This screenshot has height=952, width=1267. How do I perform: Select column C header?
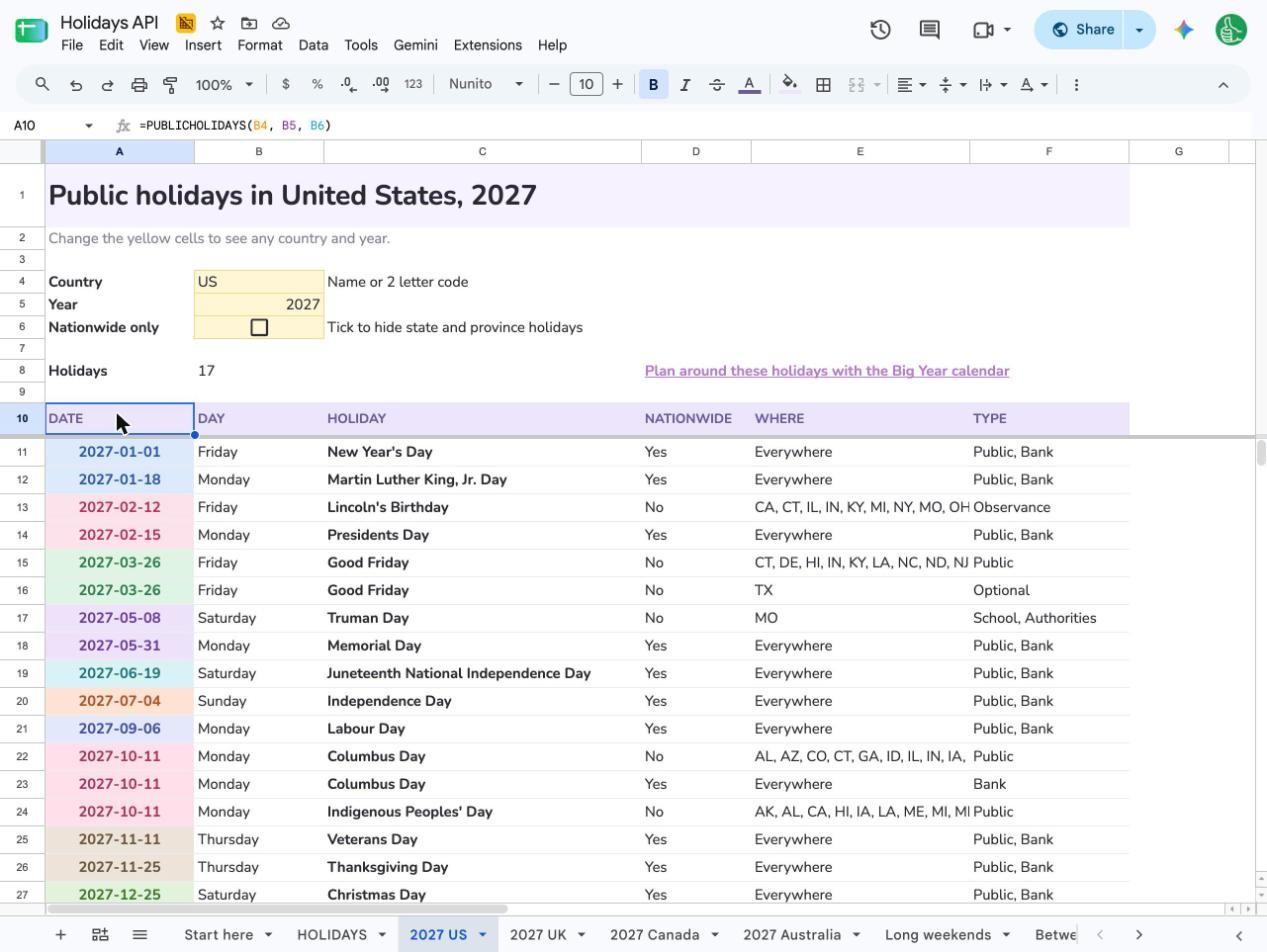(482, 152)
